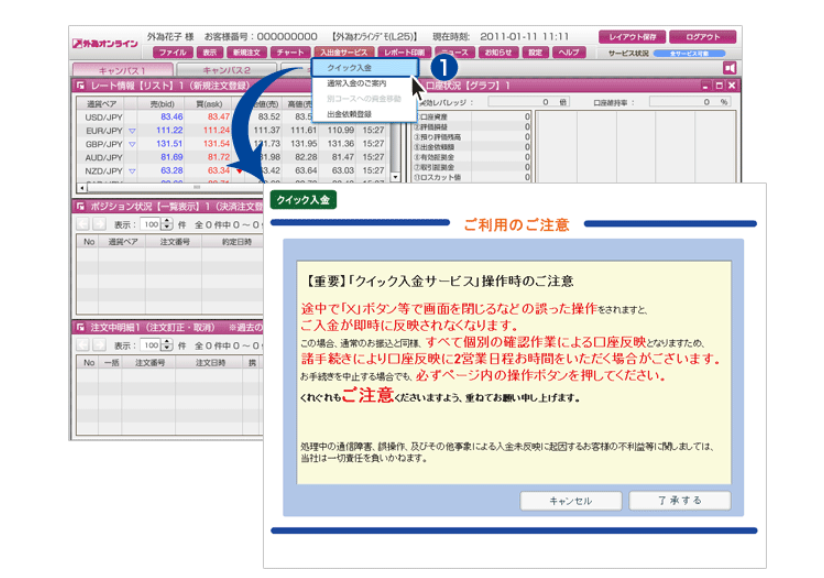Choose 出金依頼登録 in the menu
The image size is (824, 578).
347,115
